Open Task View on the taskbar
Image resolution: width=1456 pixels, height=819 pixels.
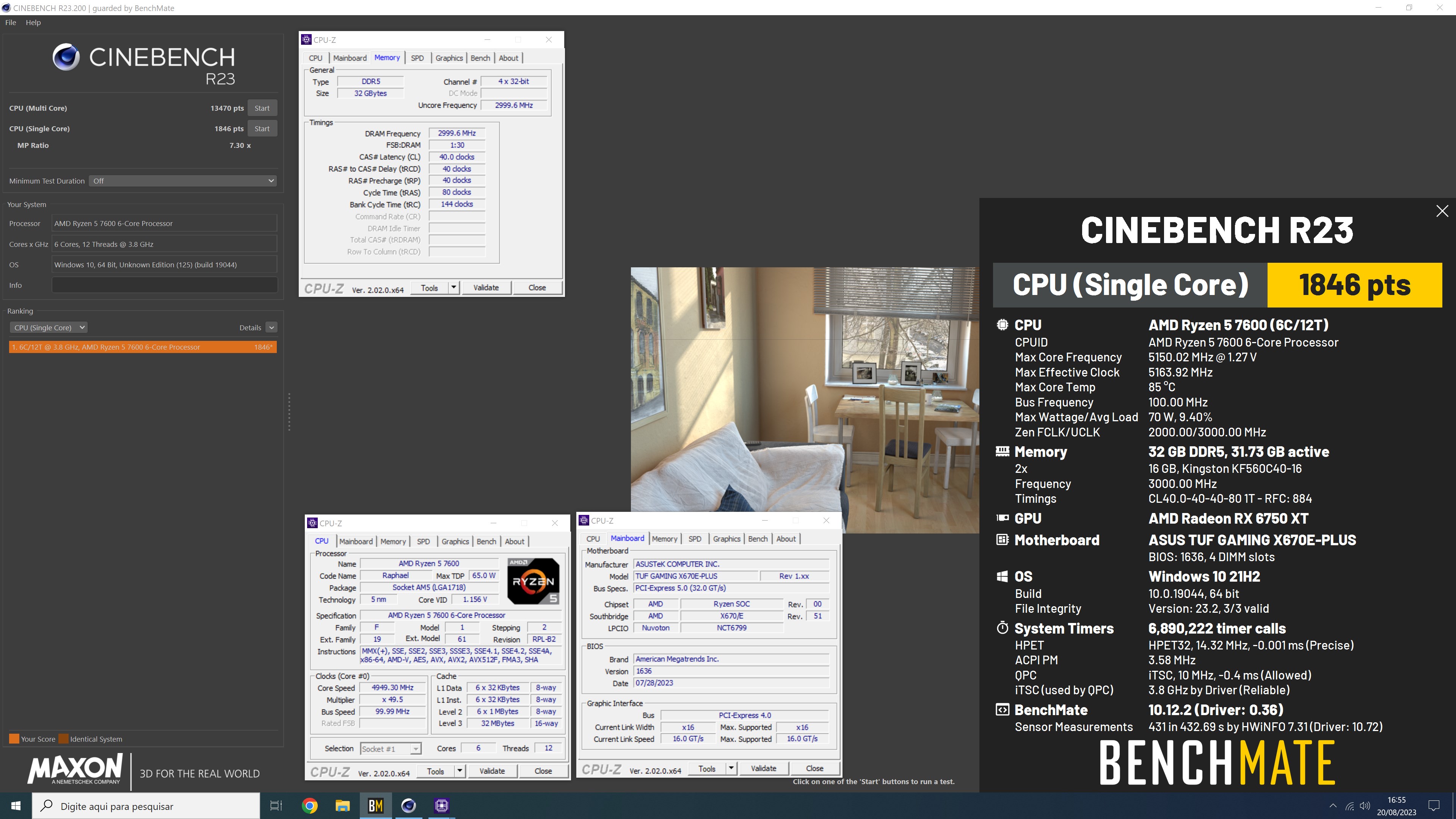click(276, 805)
